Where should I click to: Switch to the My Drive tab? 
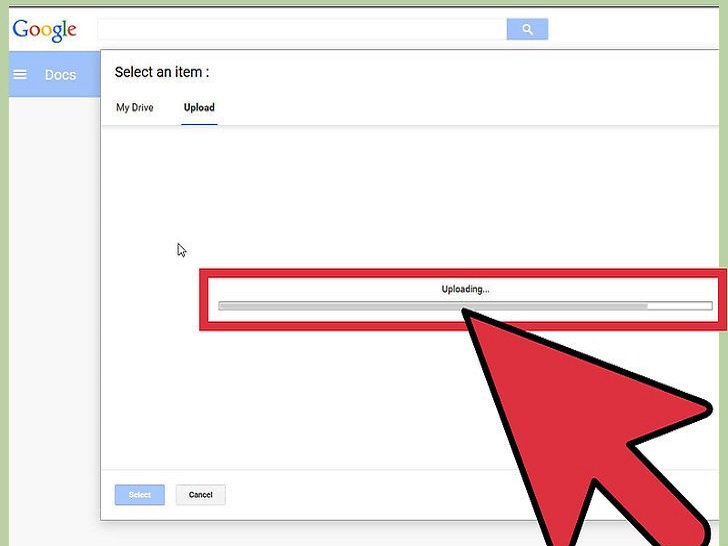tap(135, 107)
